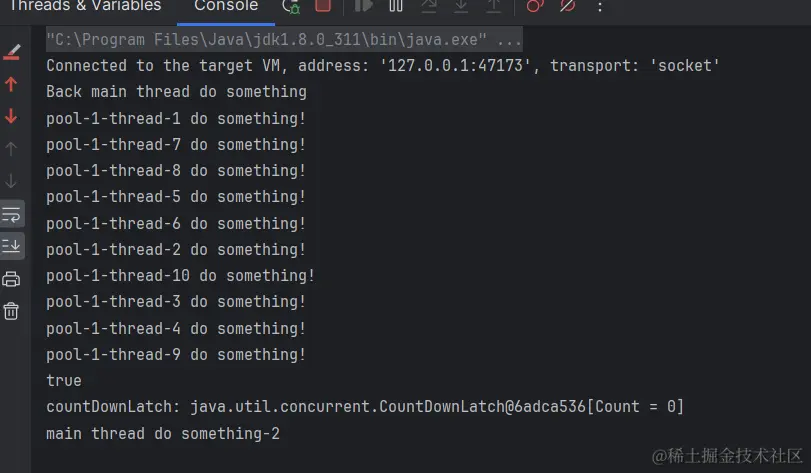Switch to Threads & Variables tab
This screenshot has height=473, width=811.
tap(85, 6)
